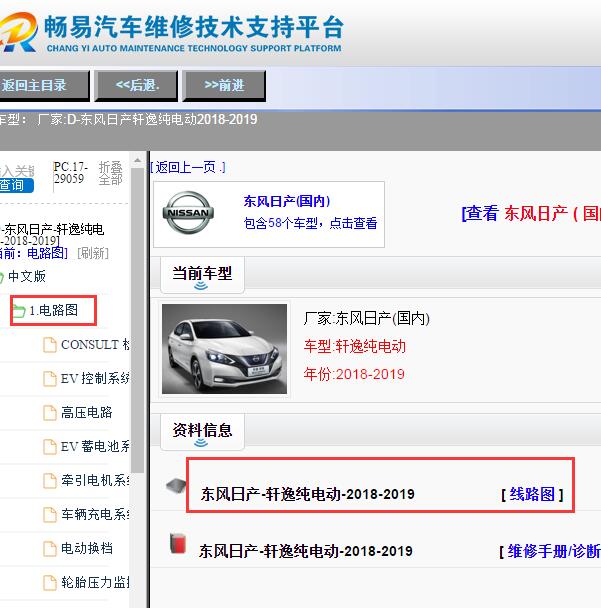
Task: Go back with the <<后退 button
Action: 136,86
